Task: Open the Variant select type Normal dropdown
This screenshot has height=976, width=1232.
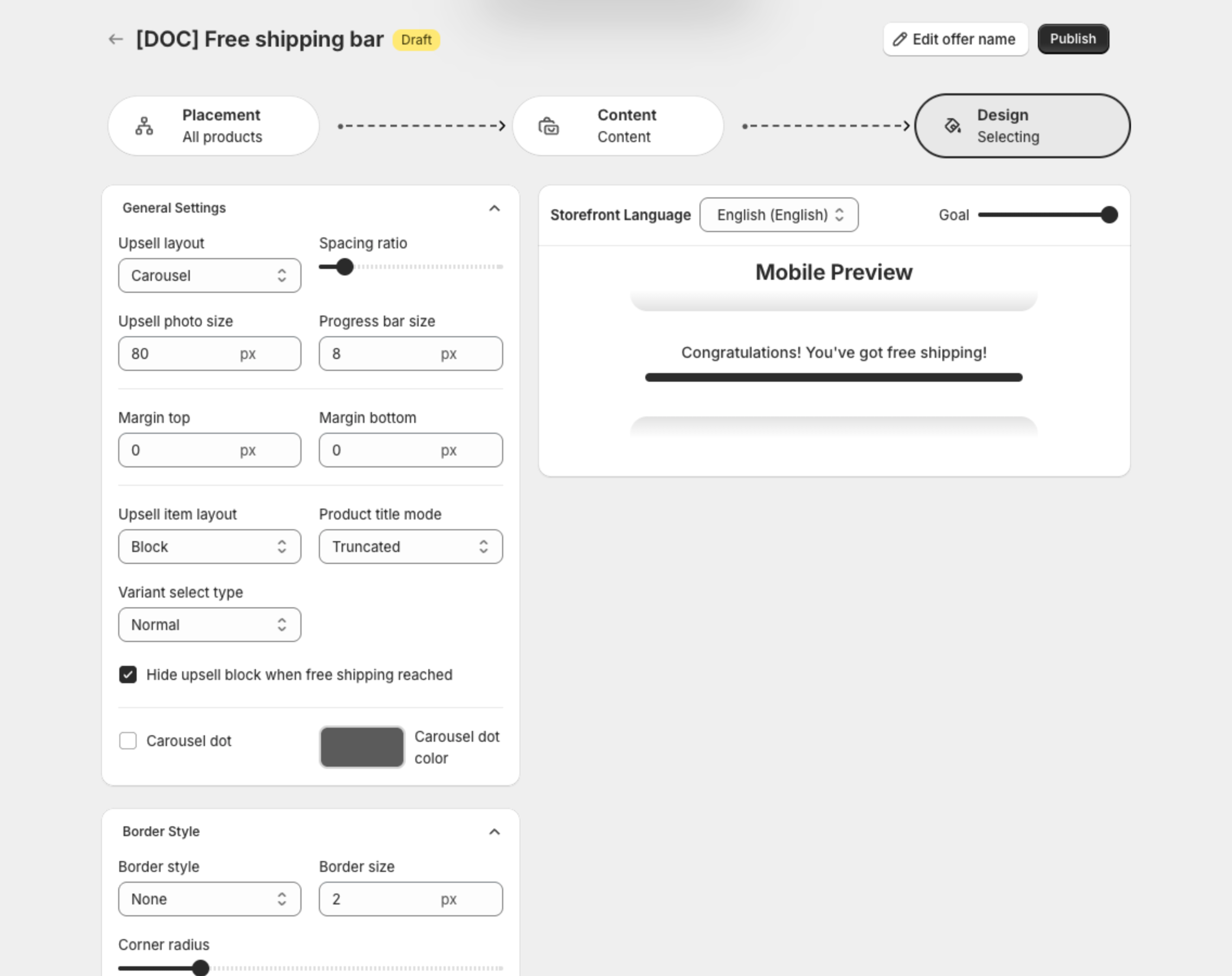Action: coord(210,625)
